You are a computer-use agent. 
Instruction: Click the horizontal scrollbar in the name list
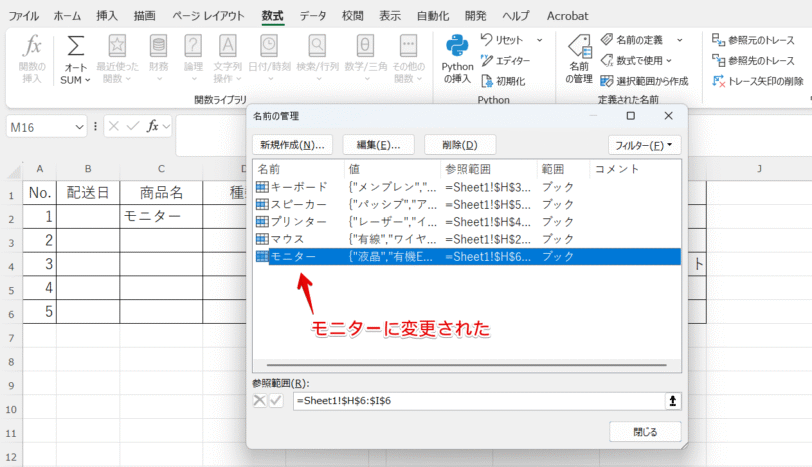[x=467, y=365]
